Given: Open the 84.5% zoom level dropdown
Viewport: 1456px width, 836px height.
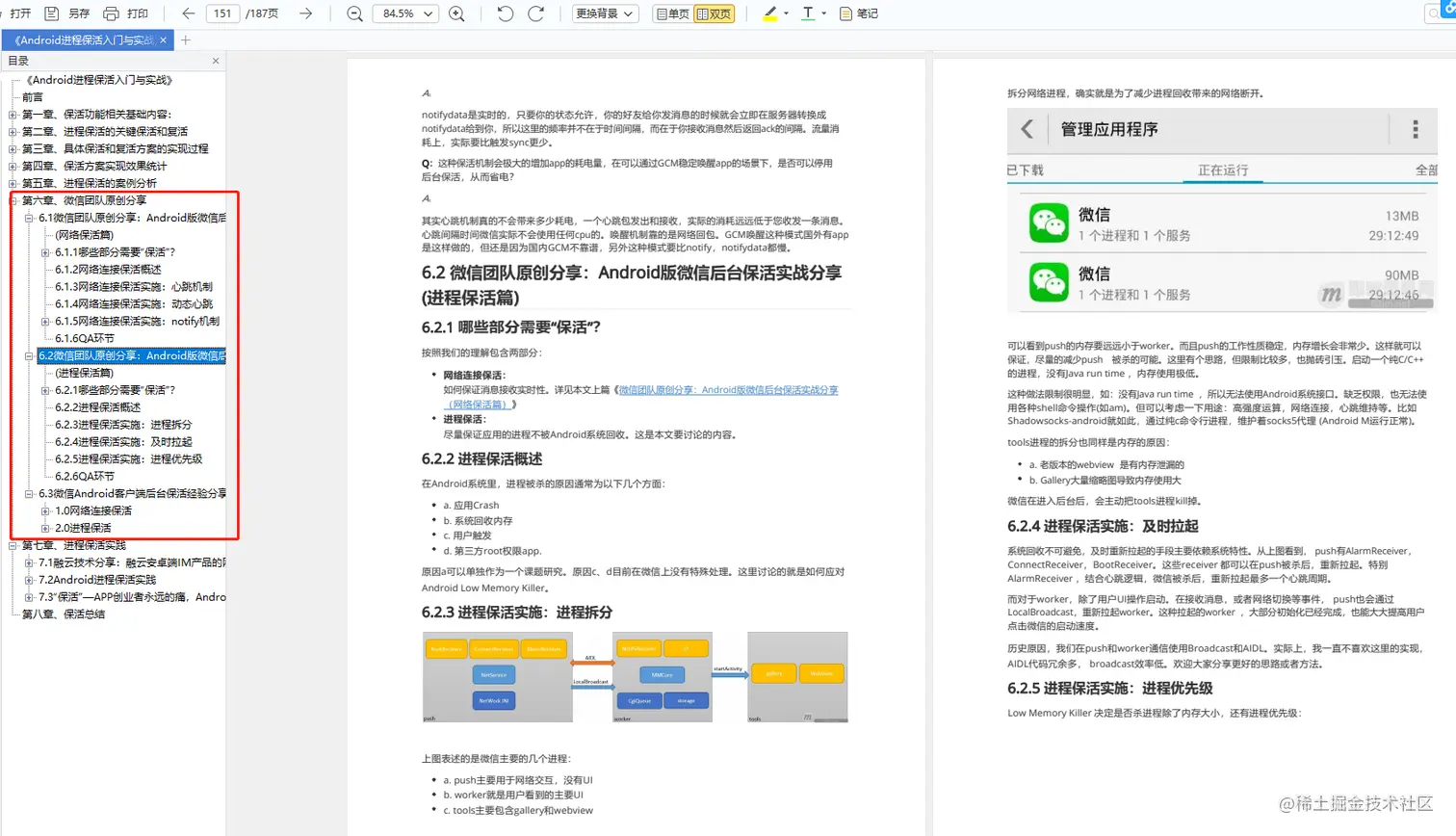Looking at the screenshot, I should (404, 13).
